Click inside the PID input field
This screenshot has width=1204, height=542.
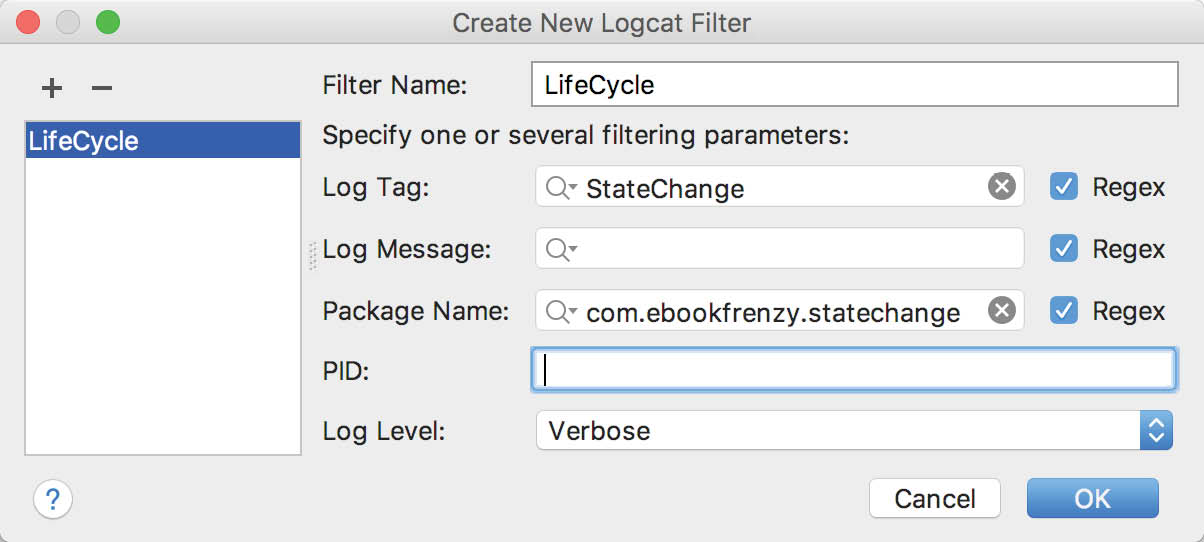click(x=854, y=369)
